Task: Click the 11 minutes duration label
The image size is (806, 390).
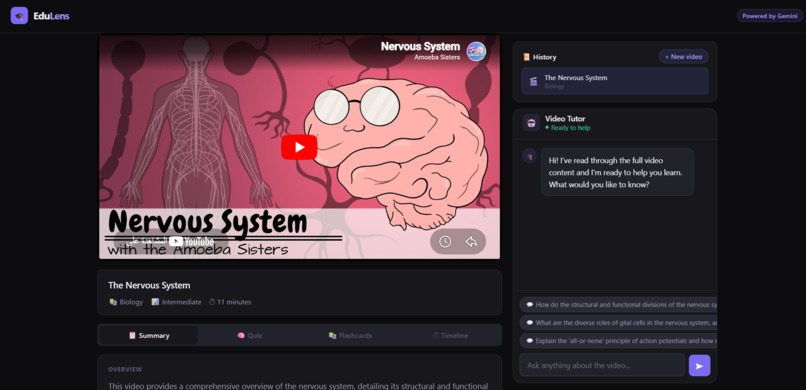Action: click(x=230, y=302)
